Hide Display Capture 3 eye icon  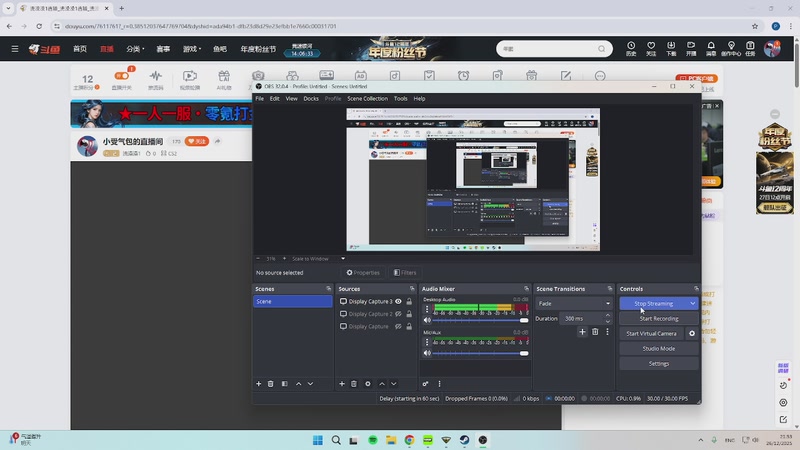pos(398,301)
